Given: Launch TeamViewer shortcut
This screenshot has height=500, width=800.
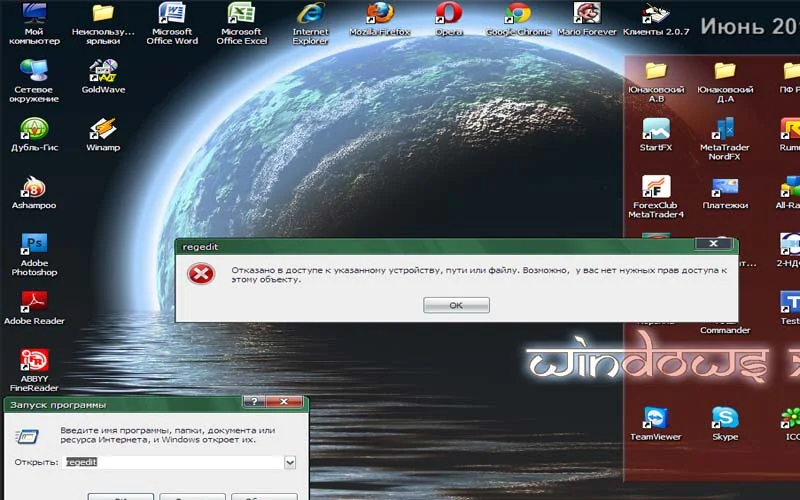Looking at the screenshot, I should pos(656,423).
